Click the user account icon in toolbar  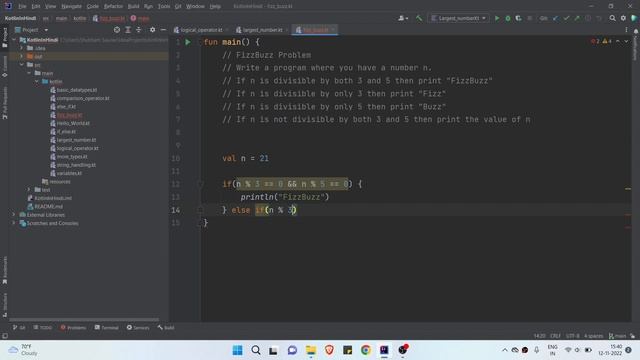pyautogui.click(x=402, y=18)
